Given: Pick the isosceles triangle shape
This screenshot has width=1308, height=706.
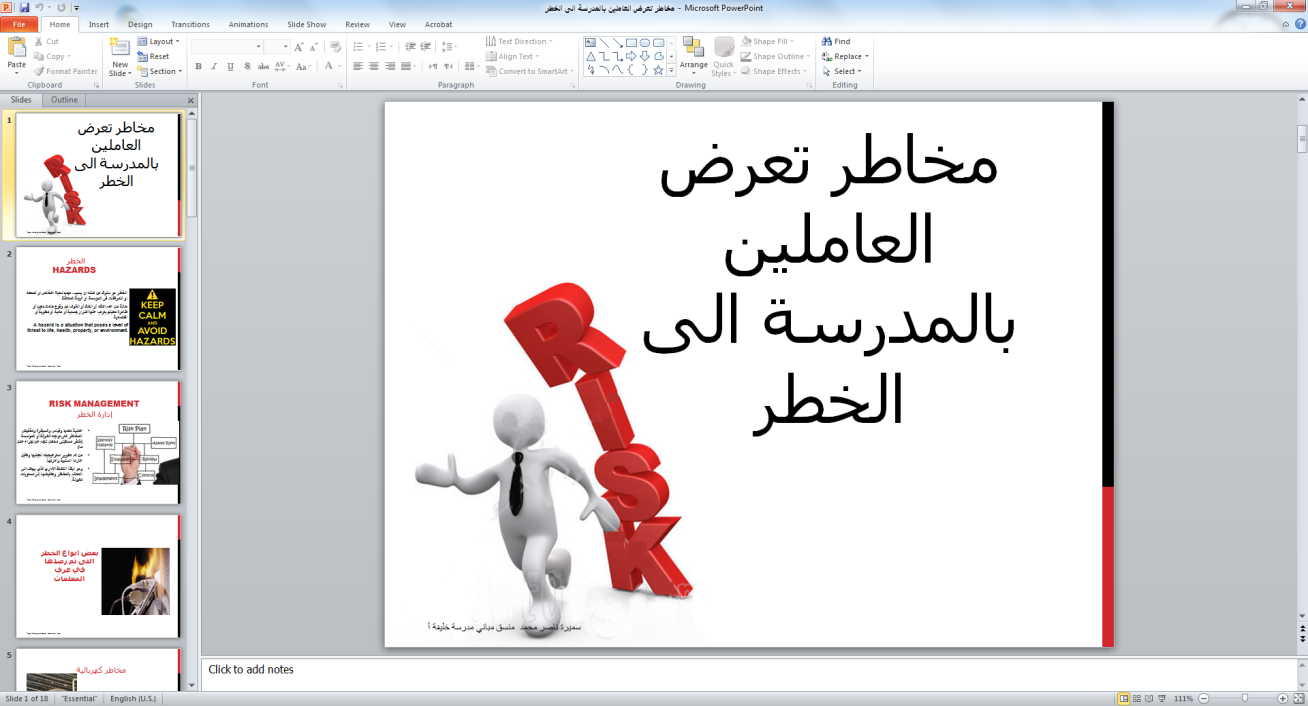Looking at the screenshot, I should 590,57.
